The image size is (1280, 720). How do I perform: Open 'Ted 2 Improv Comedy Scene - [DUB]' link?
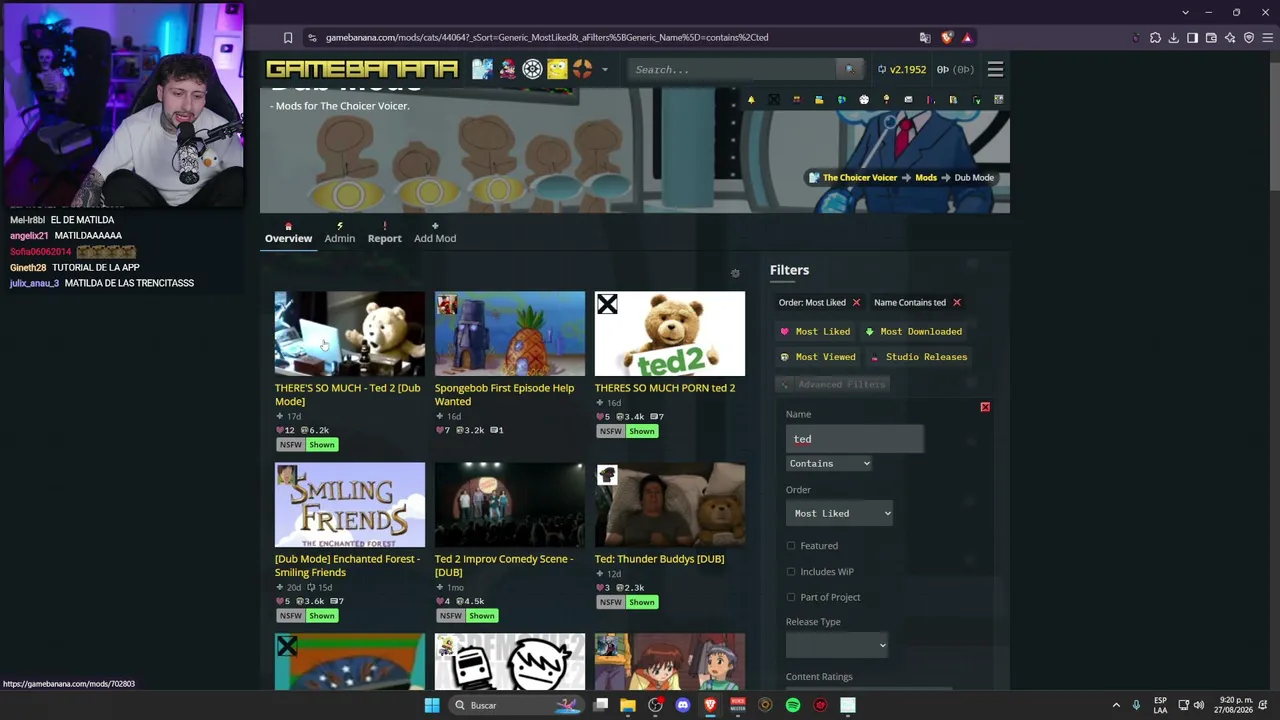pos(504,566)
